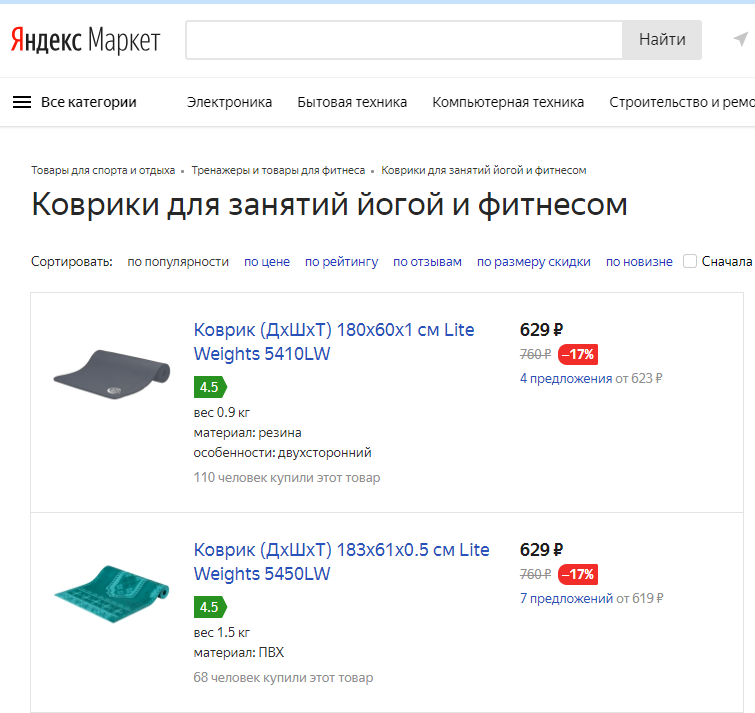The height and width of the screenshot is (713, 755).
Task: Click the Найти search button
Action: (662, 40)
